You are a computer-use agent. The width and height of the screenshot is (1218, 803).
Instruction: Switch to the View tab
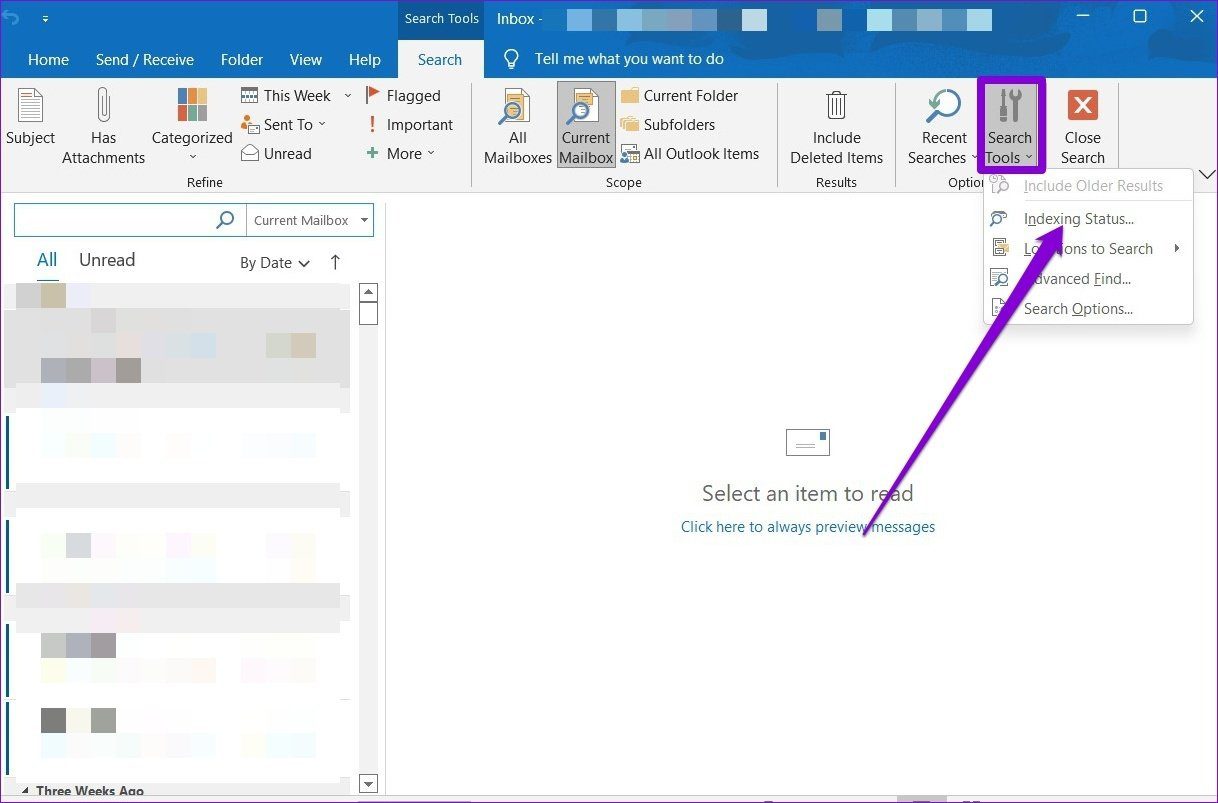(306, 59)
